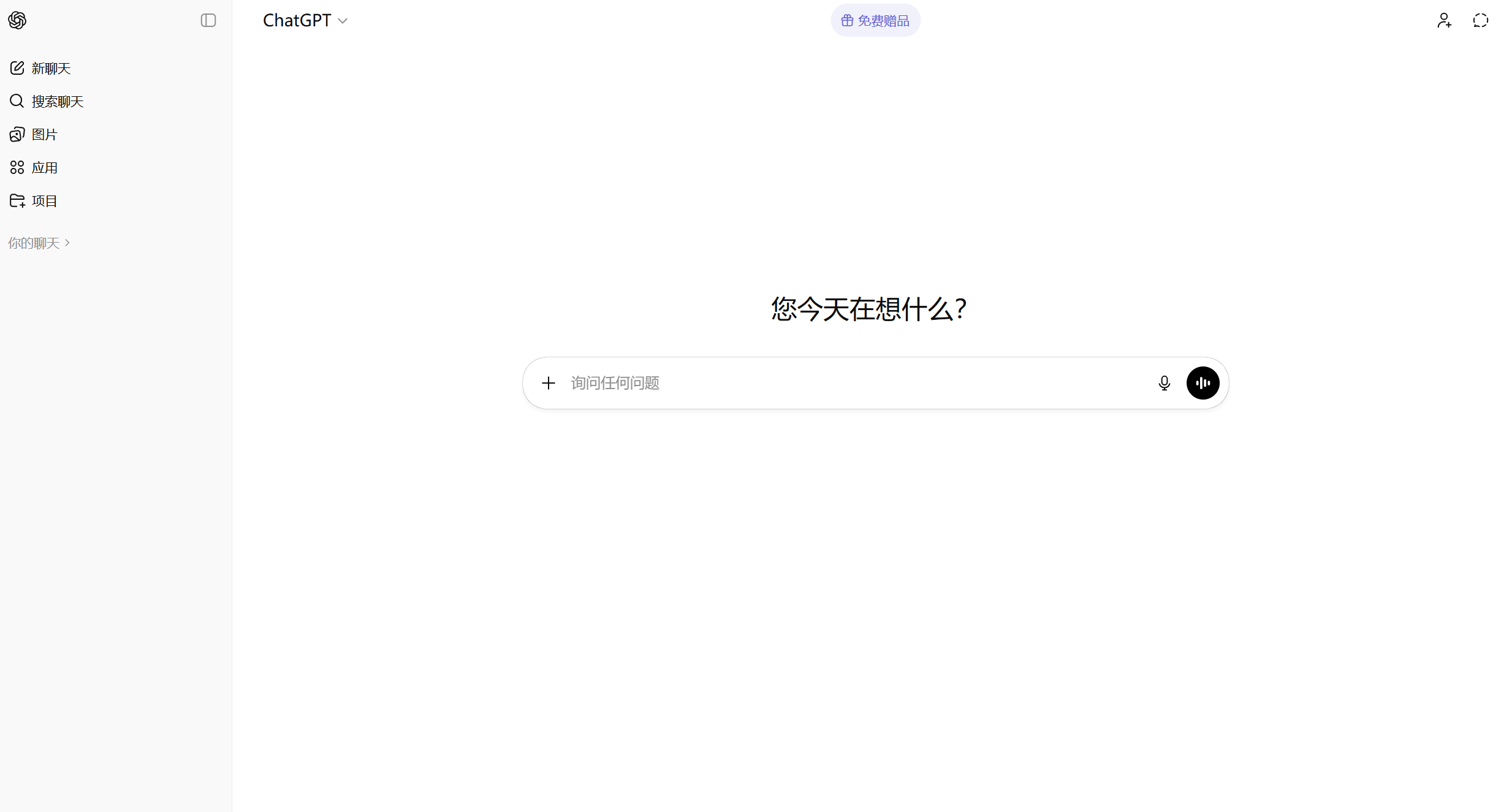Open the 图片 images library
The width and height of the screenshot is (1509, 812).
[x=44, y=134]
